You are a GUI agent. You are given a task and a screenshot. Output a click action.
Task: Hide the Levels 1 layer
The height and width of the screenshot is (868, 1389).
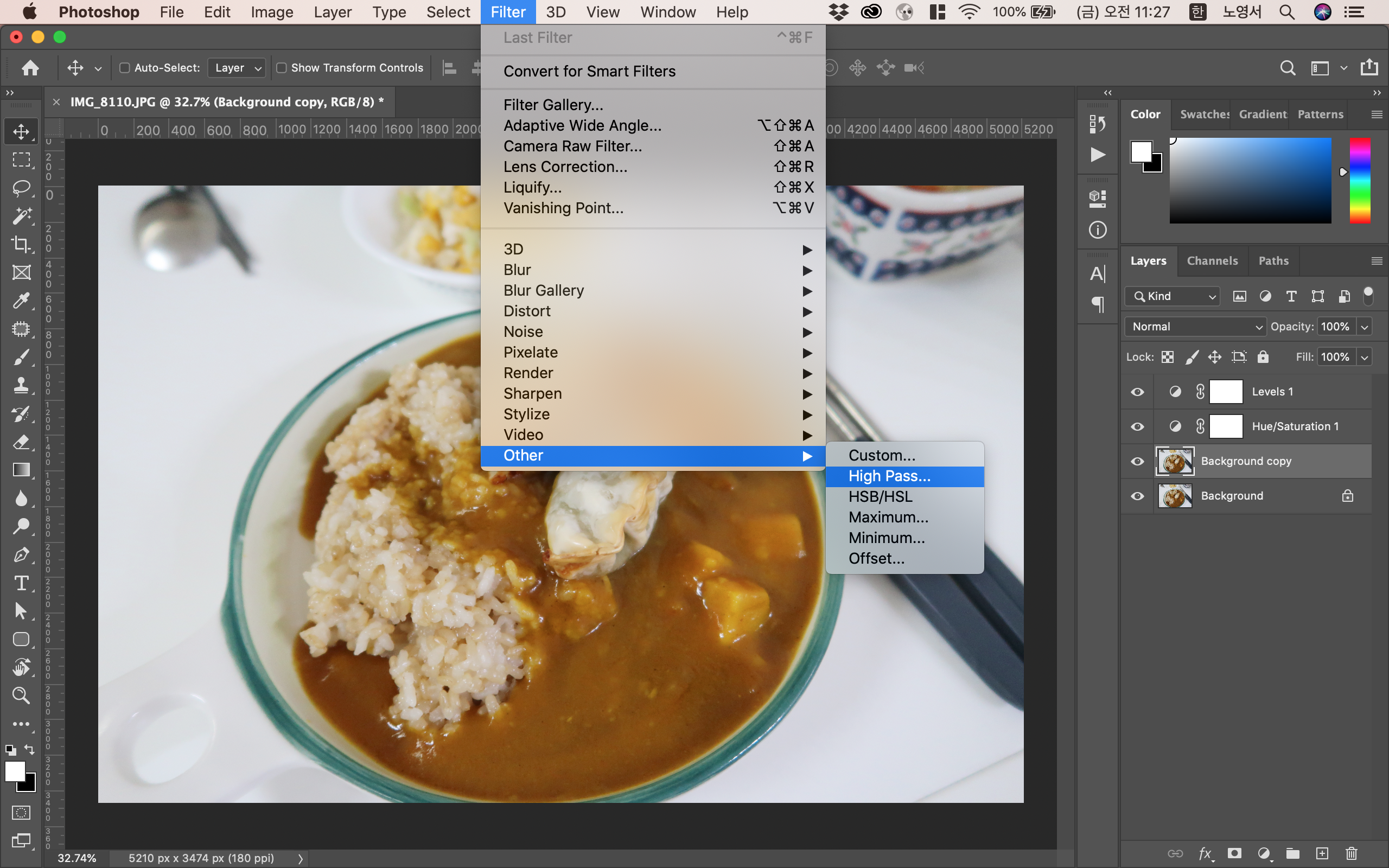tap(1137, 392)
